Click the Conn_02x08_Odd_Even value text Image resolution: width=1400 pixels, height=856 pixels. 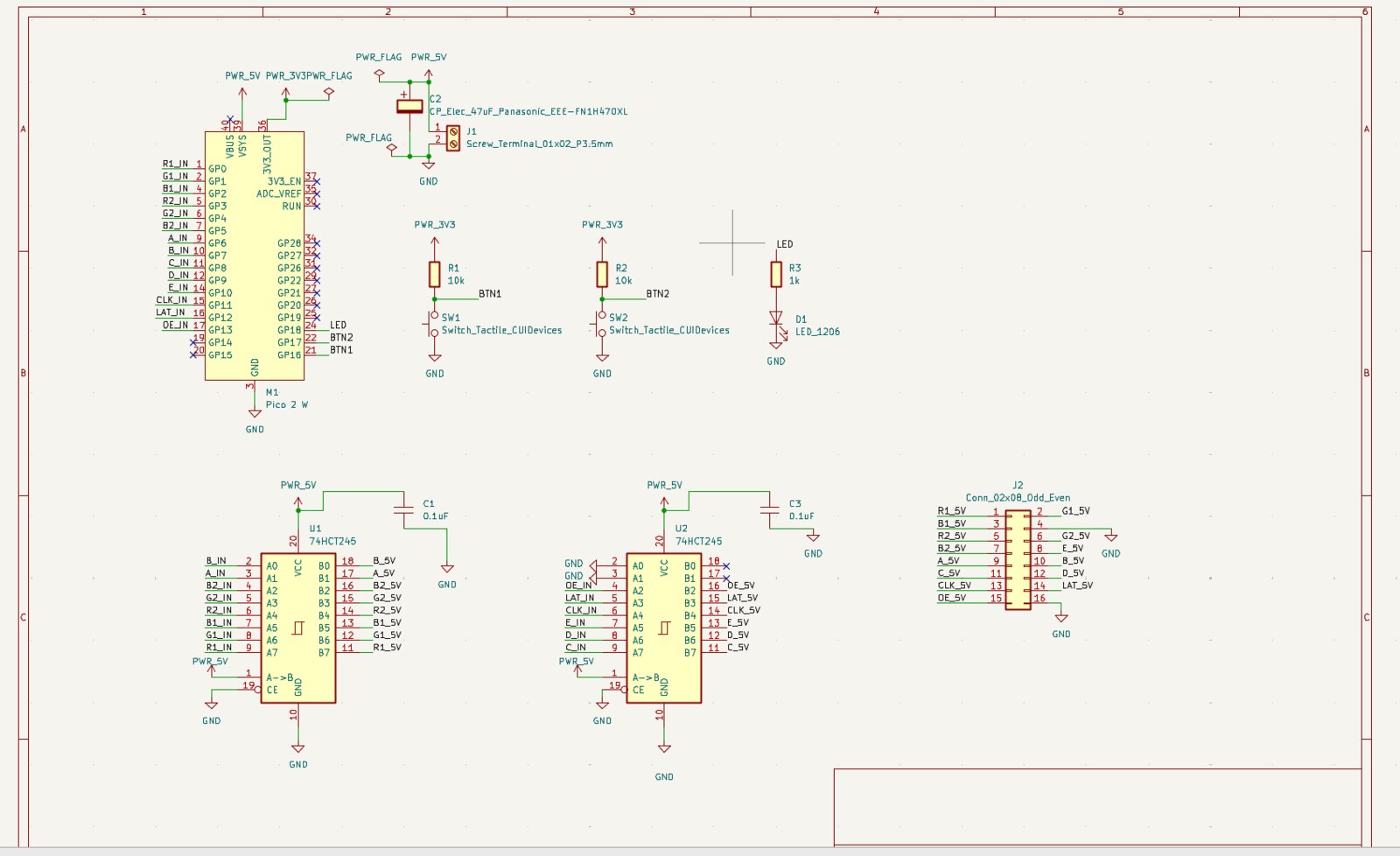pyautogui.click(x=1018, y=497)
